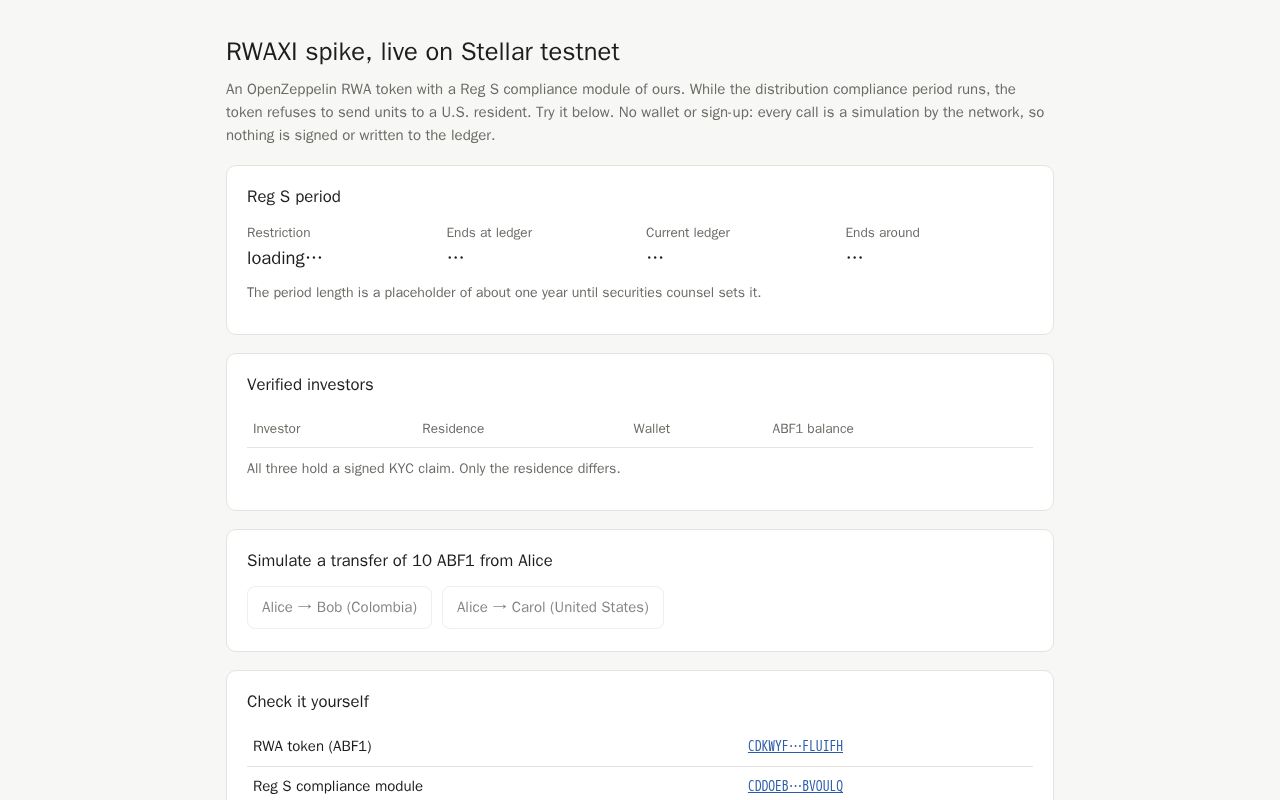Click the 'Ends around' label

click(x=882, y=233)
